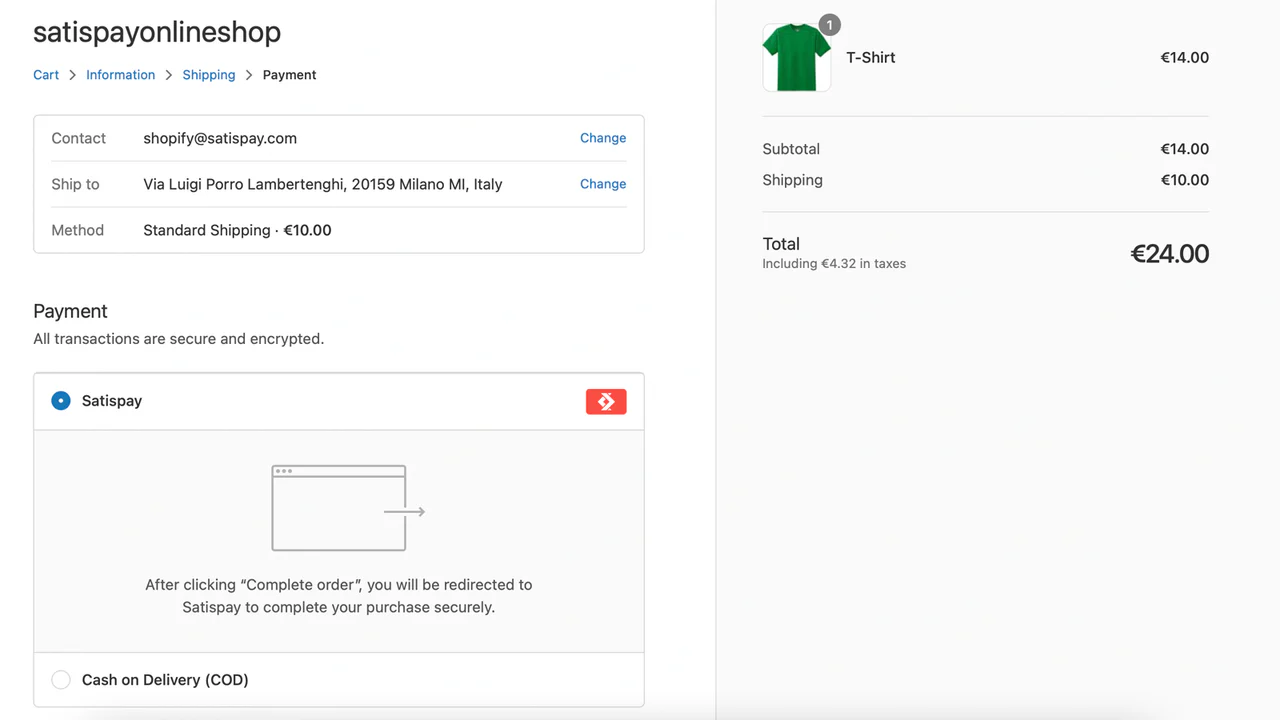Image resolution: width=1280 pixels, height=720 pixels.
Task: Click the Subtotal €14.00 amount
Action: (x=1185, y=149)
